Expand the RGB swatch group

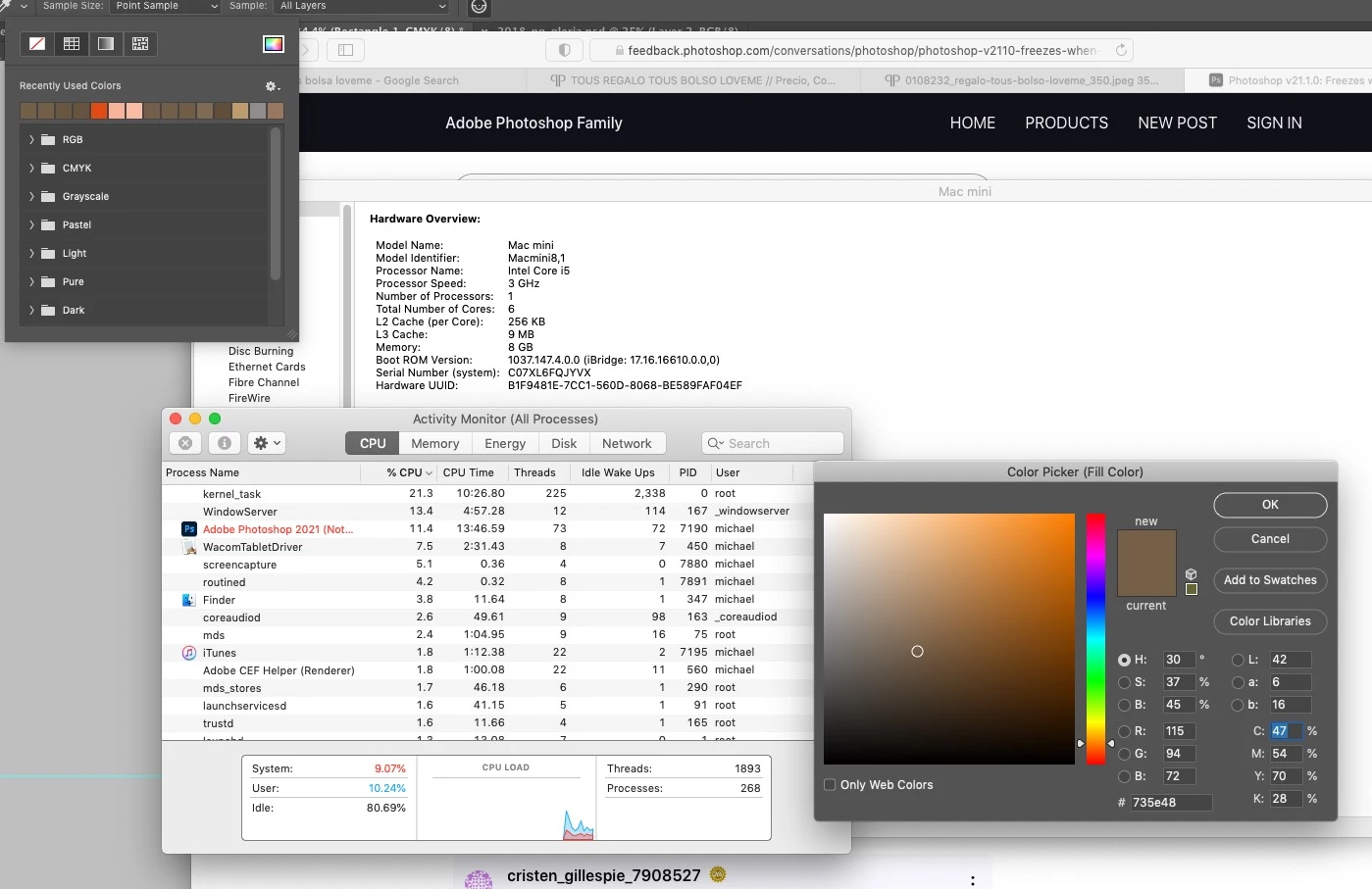tap(31, 140)
